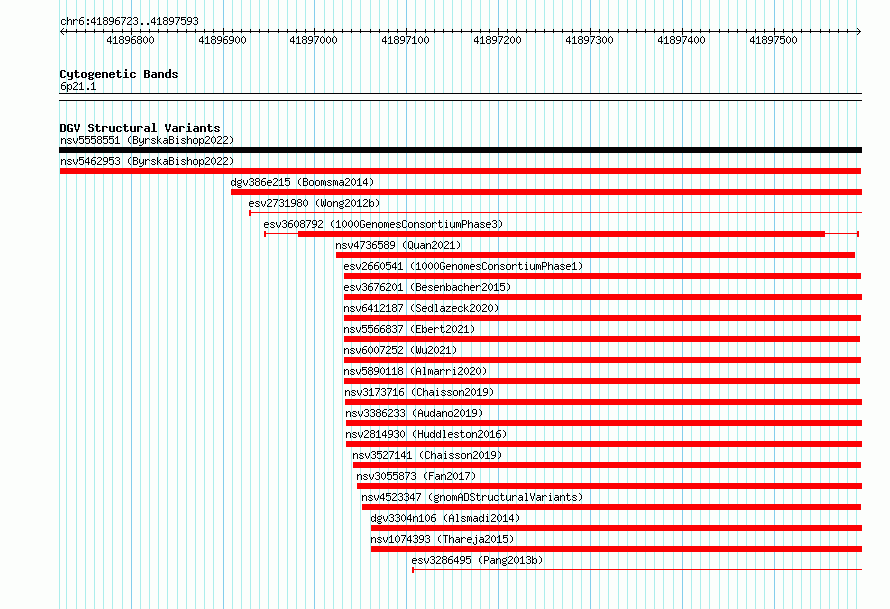
Task: Click the thin esv3286495 variant line
Action: point(637,570)
